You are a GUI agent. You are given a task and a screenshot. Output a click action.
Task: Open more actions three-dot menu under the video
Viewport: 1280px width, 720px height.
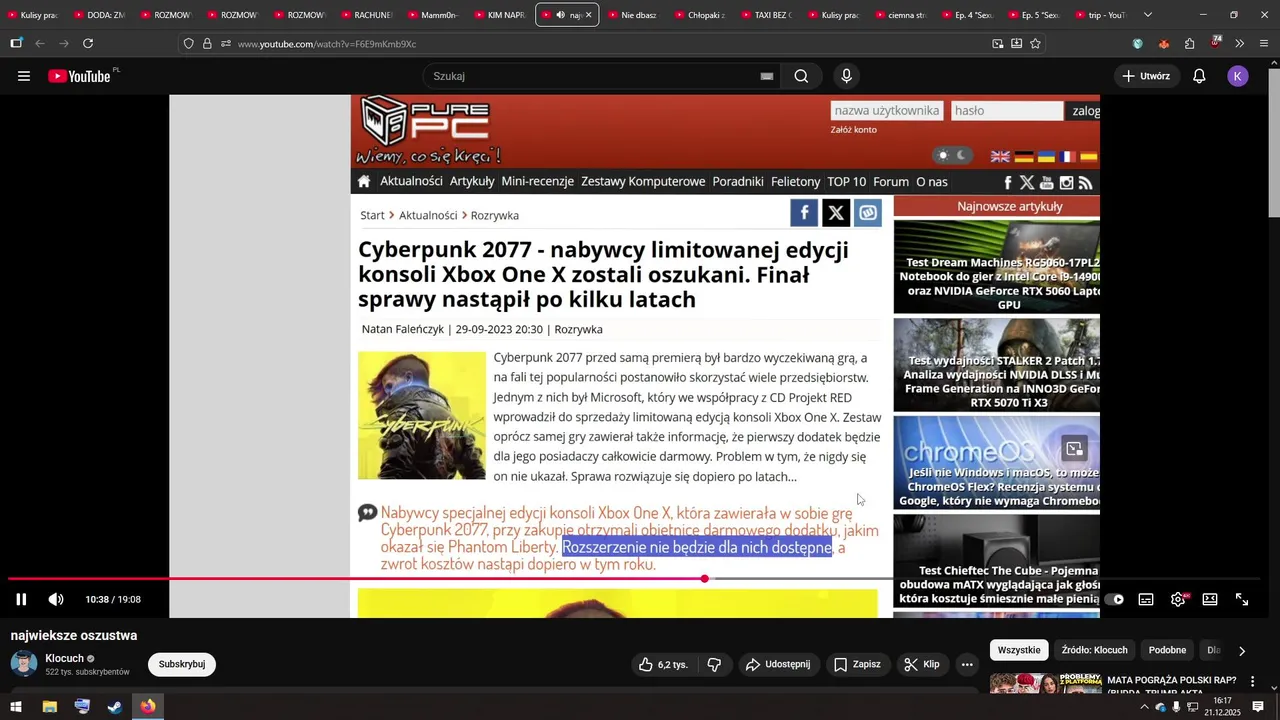(967, 664)
